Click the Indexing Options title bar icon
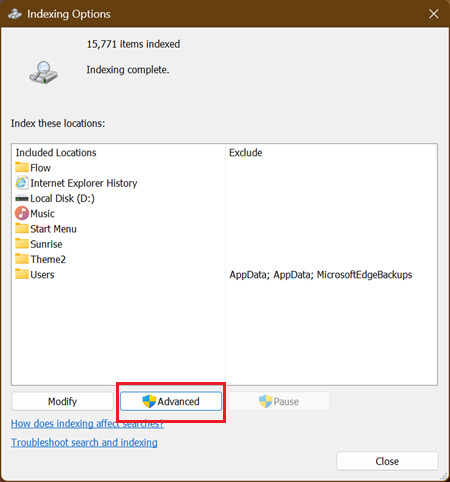 (x=15, y=14)
